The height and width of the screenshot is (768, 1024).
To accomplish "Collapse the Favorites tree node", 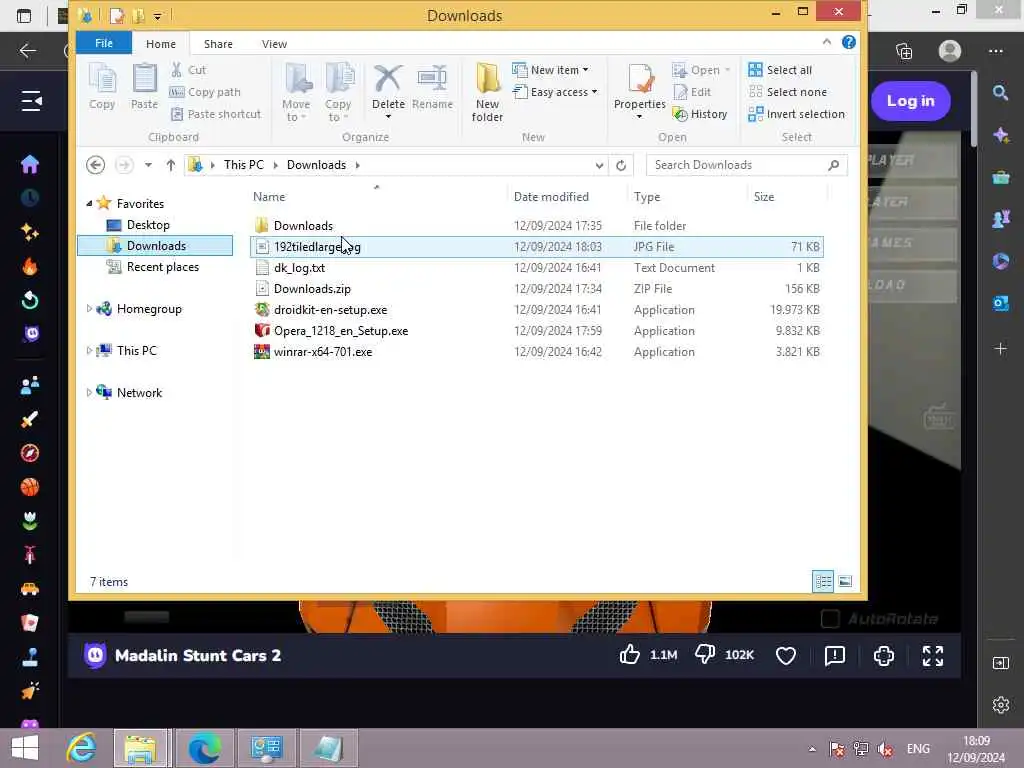I will [x=89, y=204].
